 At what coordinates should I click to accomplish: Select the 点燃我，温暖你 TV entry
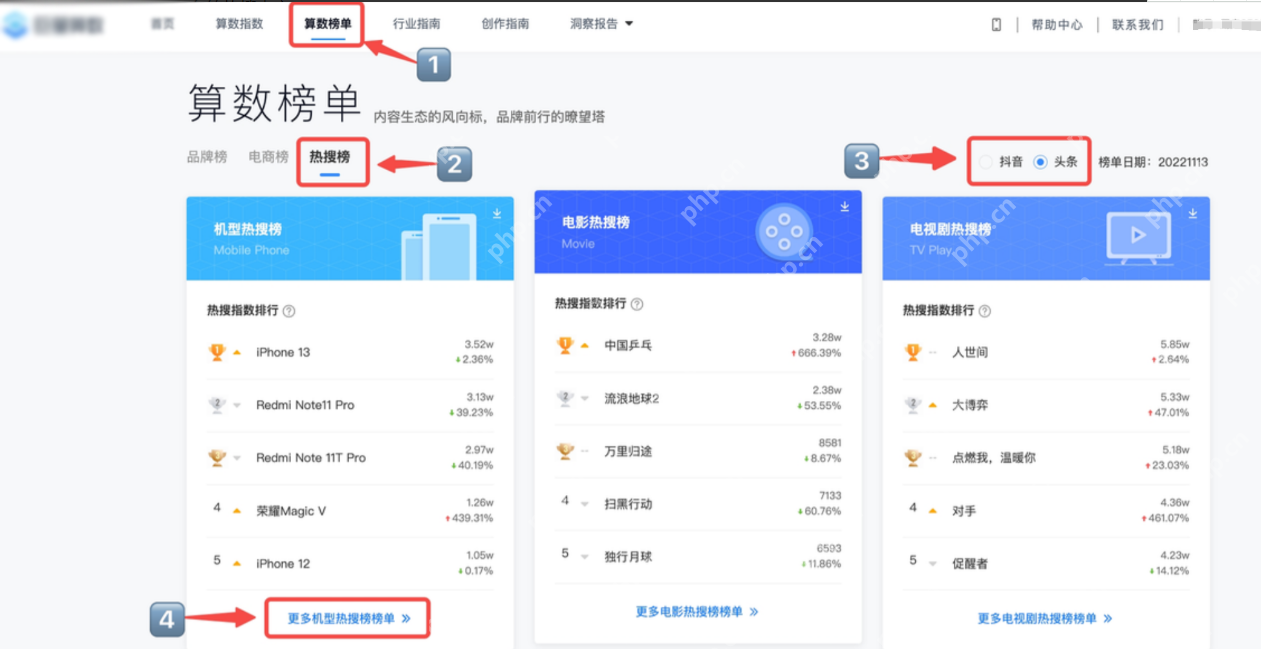(x=1046, y=457)
